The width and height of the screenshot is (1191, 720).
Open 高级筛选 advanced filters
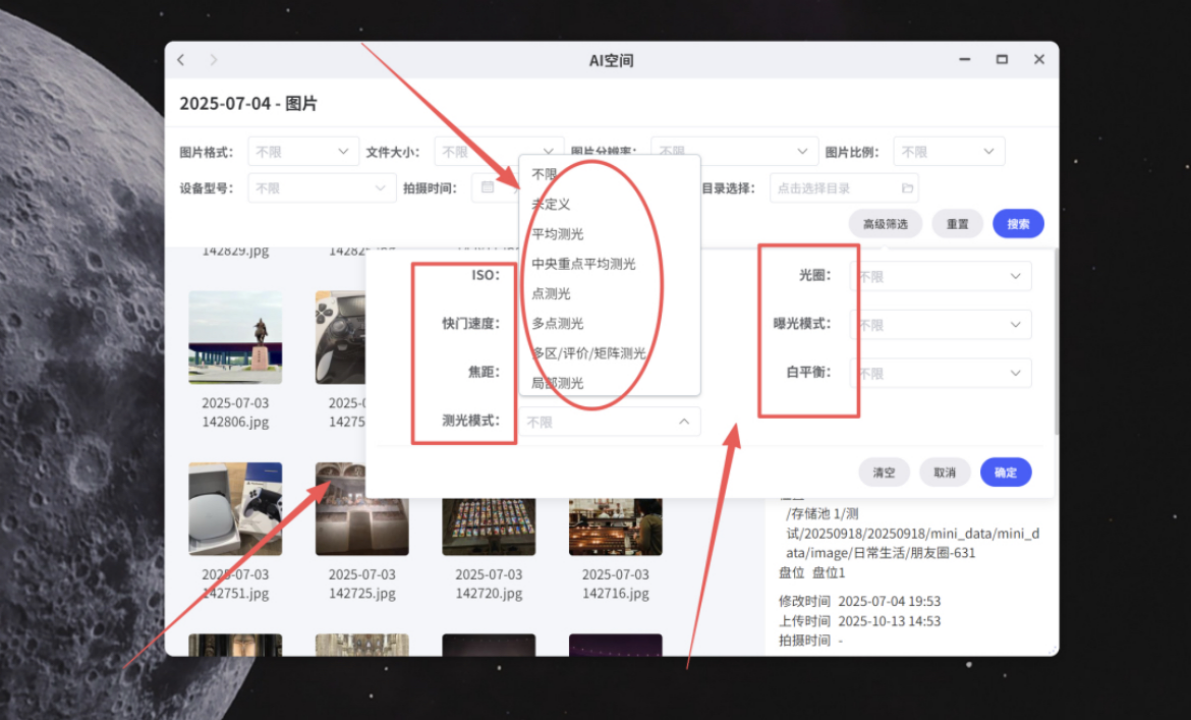(x=884, y=223)
